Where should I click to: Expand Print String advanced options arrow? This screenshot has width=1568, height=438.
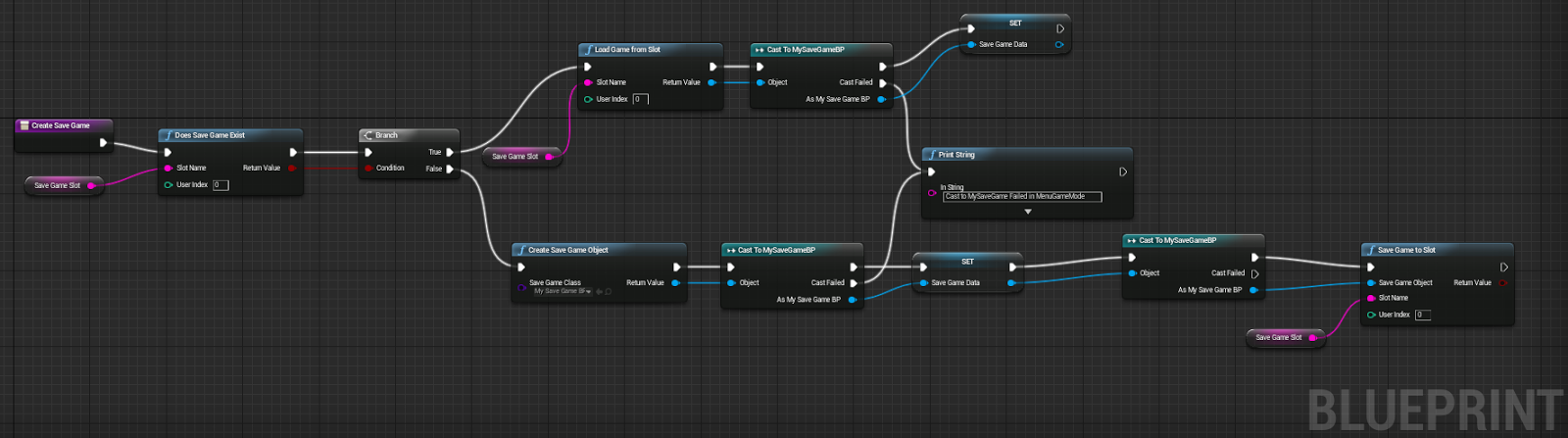(x=1028, y=212)
